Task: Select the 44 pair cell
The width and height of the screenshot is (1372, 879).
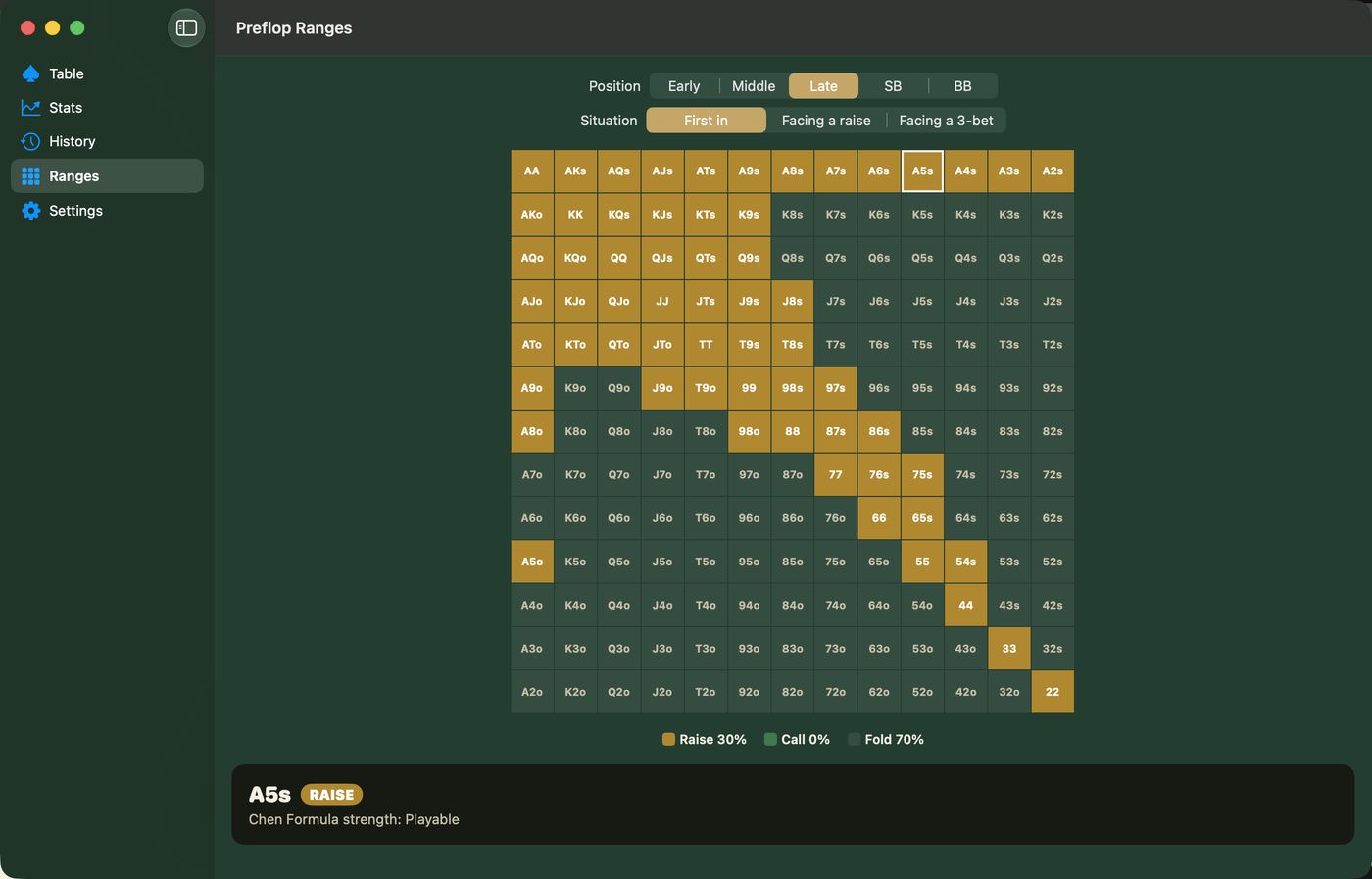Action: 966,605
